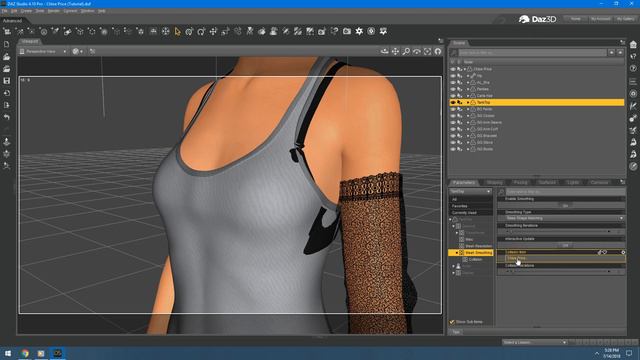Toggle visibility eye of Carla Hair
Viewport: 640px width, 360px height.
click(453, 96)
